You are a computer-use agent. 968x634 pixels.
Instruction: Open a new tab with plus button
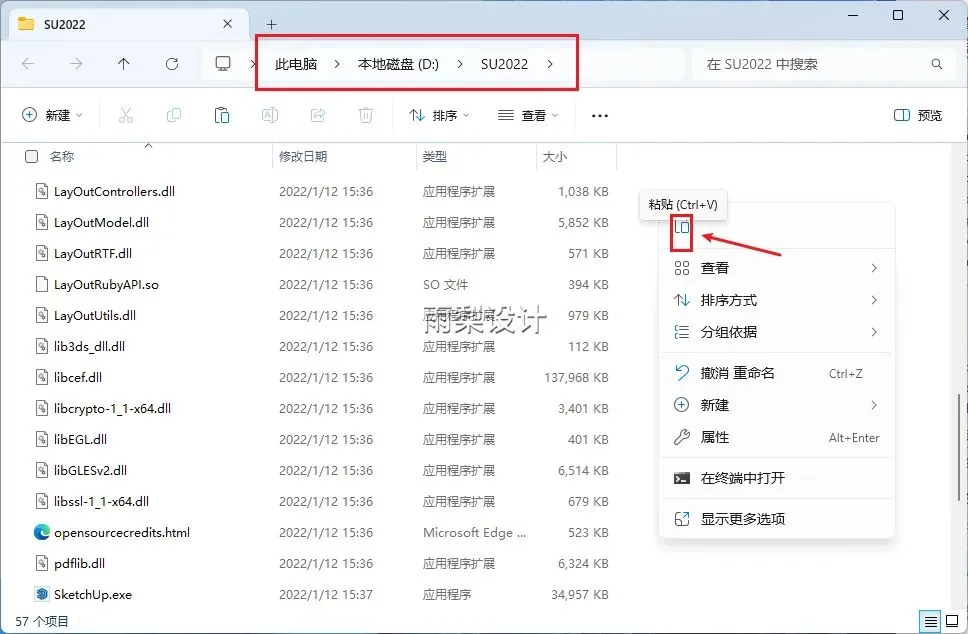[x=271, y=24]
